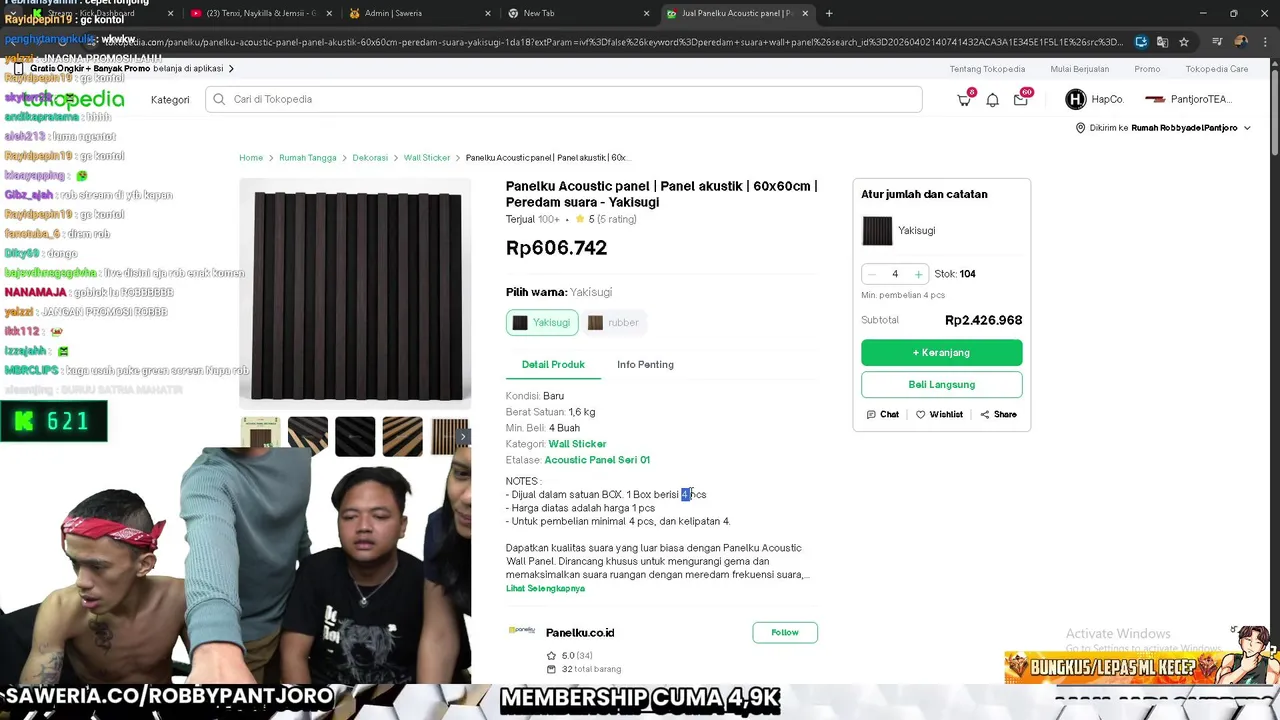This screenshot has height=720, width=1280.
Task: Open the inbox message icon
Action: (x=1020, y=99)
